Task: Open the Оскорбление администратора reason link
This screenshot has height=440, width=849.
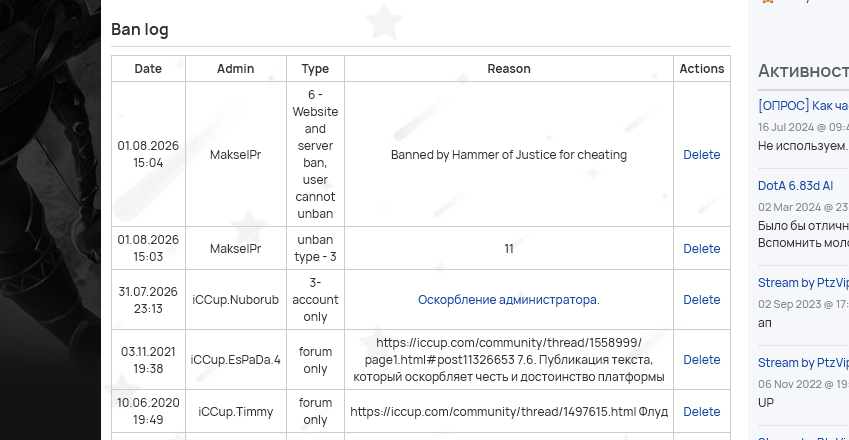Action: pyautogui.click(x=508, y=300)
